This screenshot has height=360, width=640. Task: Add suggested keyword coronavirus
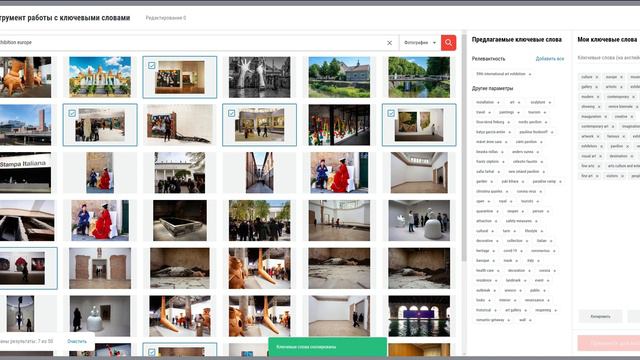click(x=554, y=251)
